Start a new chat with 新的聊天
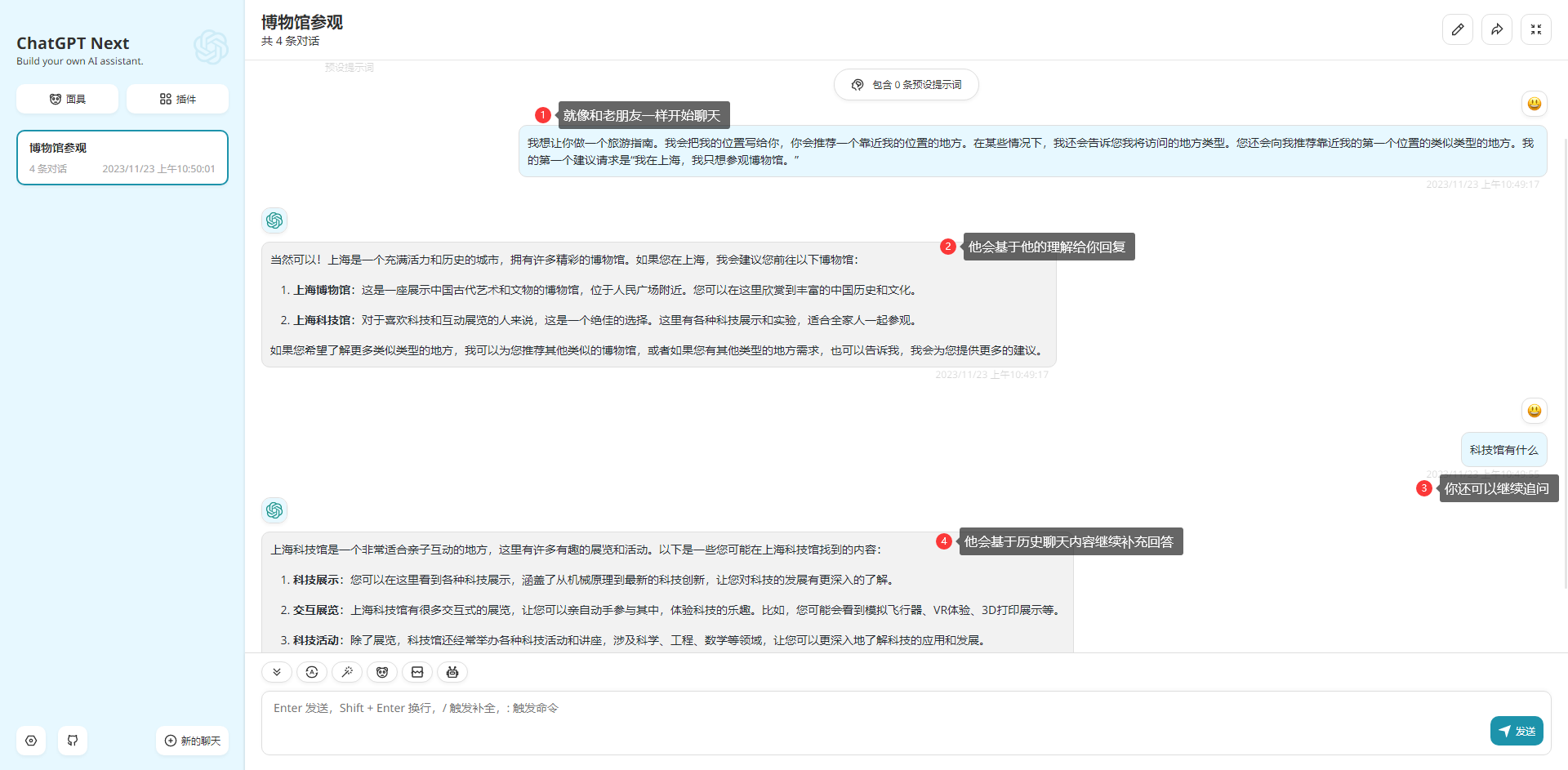Screen dimensions: 1568x770 point(192,741)
